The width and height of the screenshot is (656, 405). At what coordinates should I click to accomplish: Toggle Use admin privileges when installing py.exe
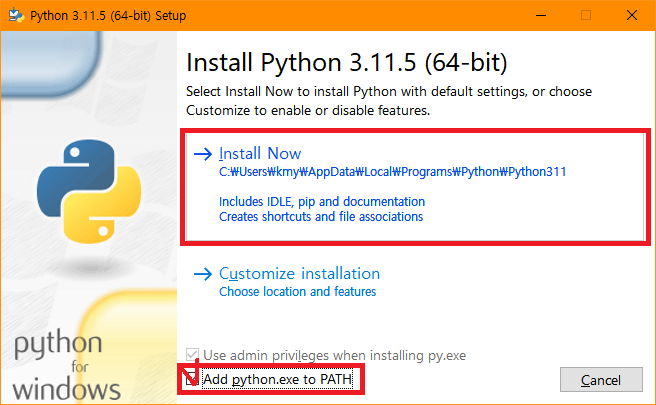pyautogui.click(x=192, y=355)
